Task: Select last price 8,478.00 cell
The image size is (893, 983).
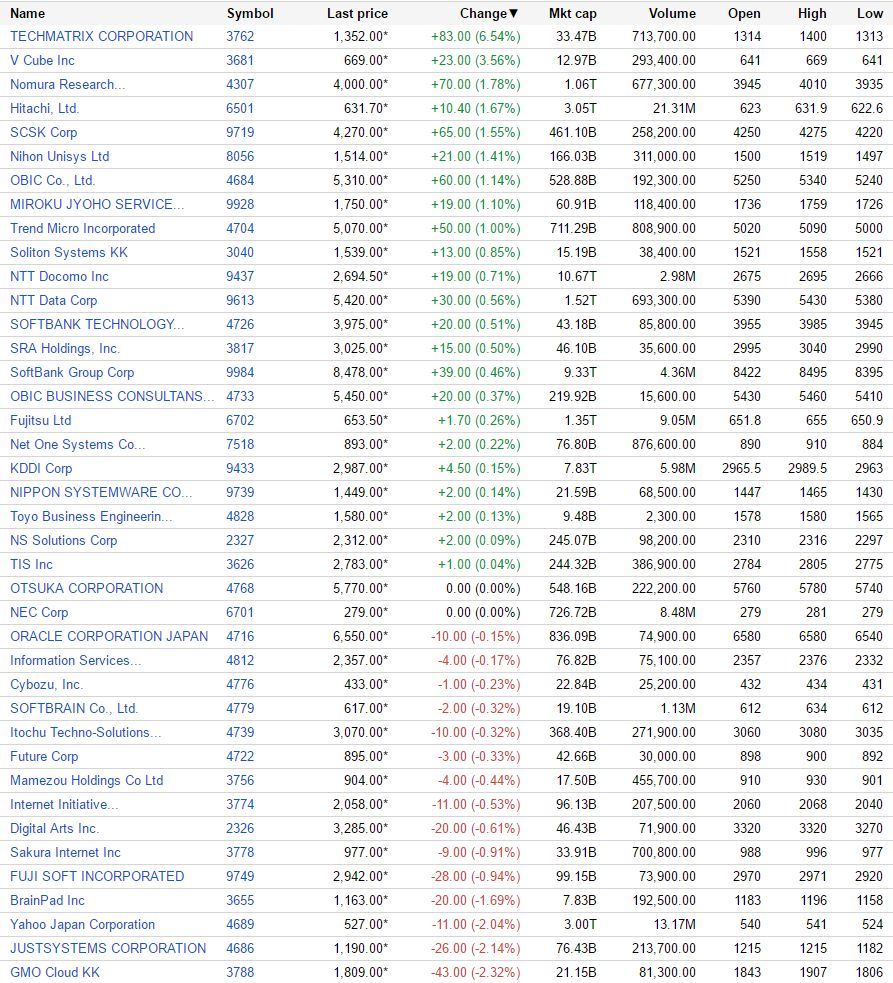Action: [360, 372]
